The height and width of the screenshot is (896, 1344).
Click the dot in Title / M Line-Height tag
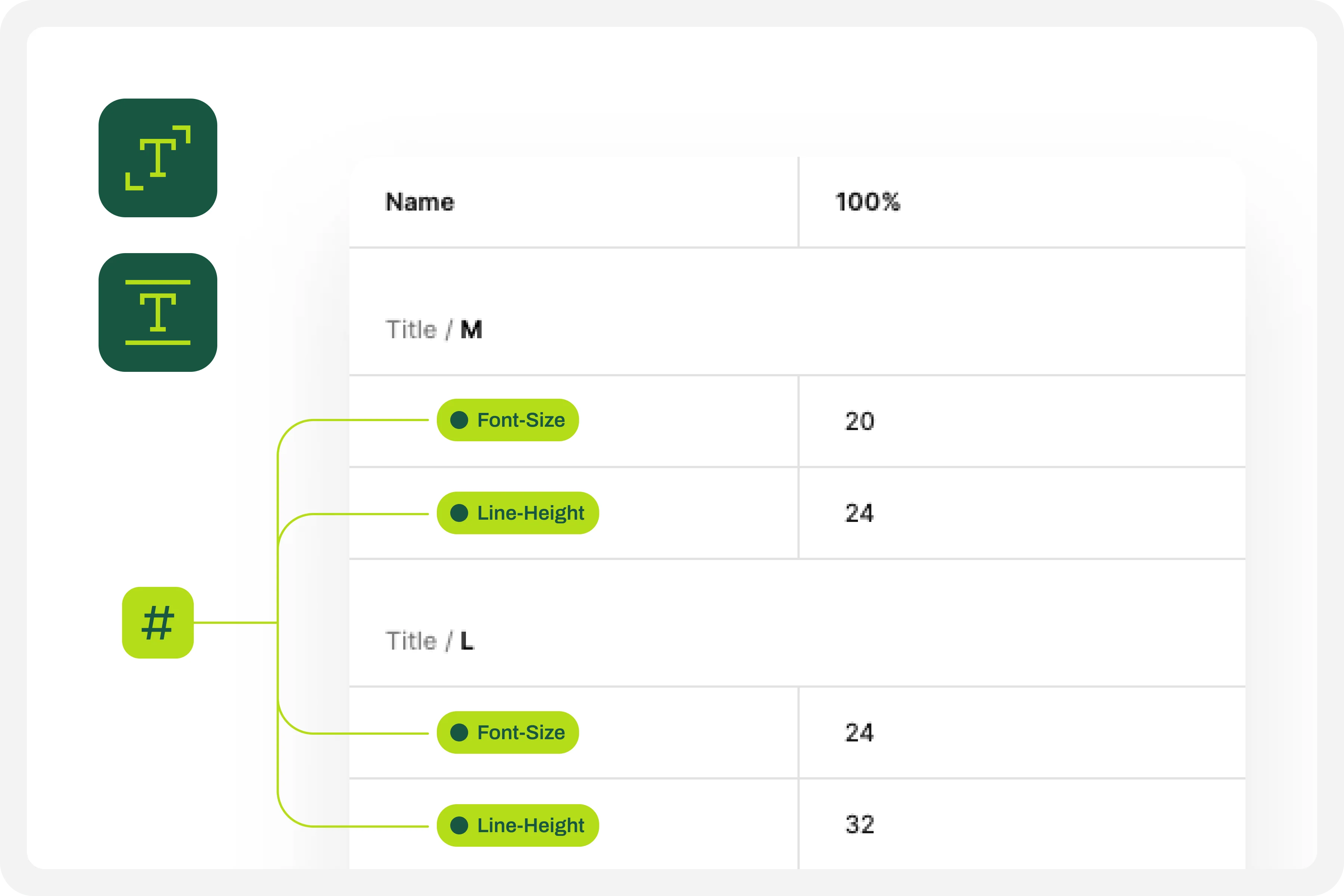coord(459,513)
